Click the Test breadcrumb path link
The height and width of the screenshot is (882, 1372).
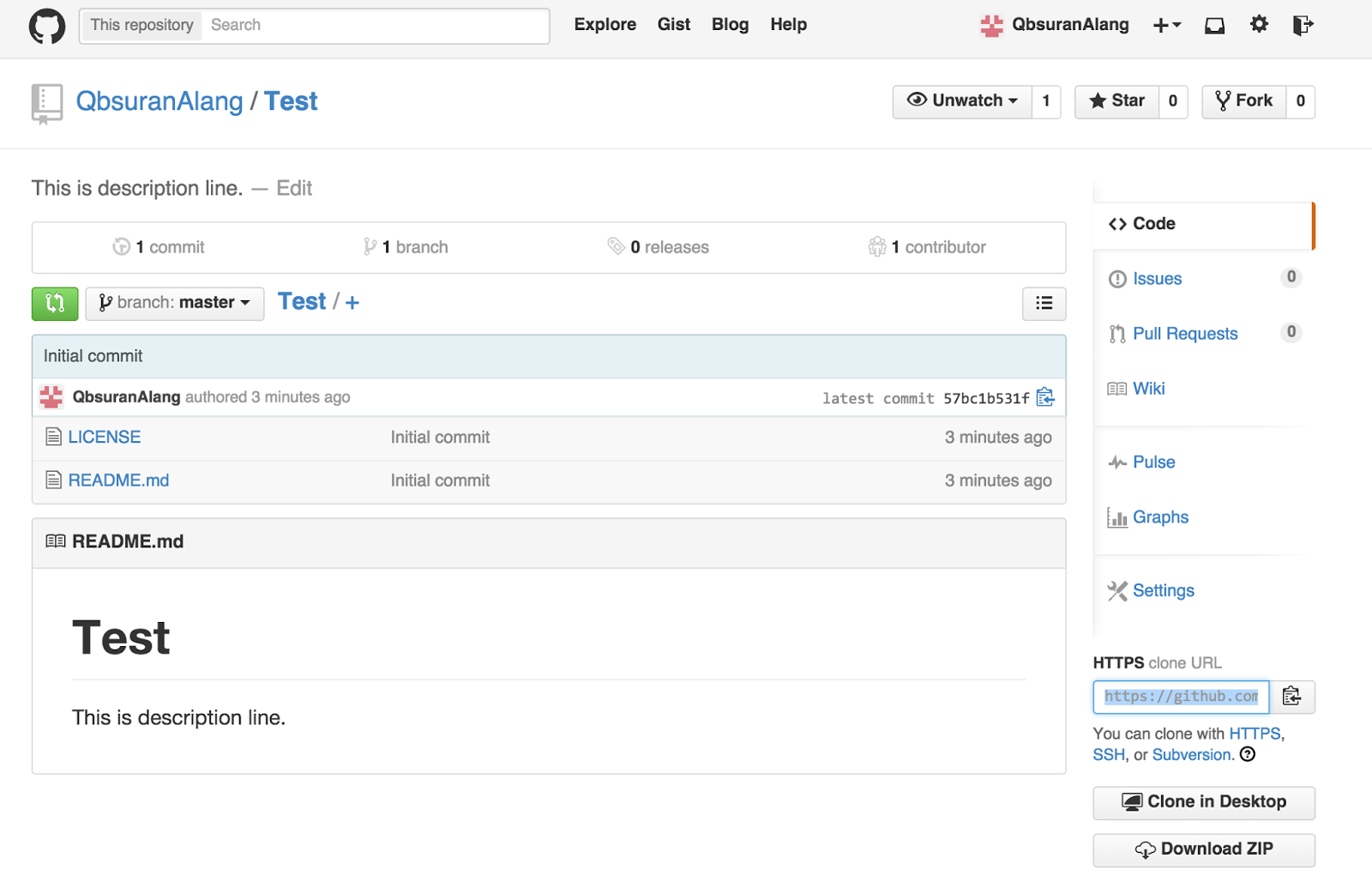[x=302, y=302]
